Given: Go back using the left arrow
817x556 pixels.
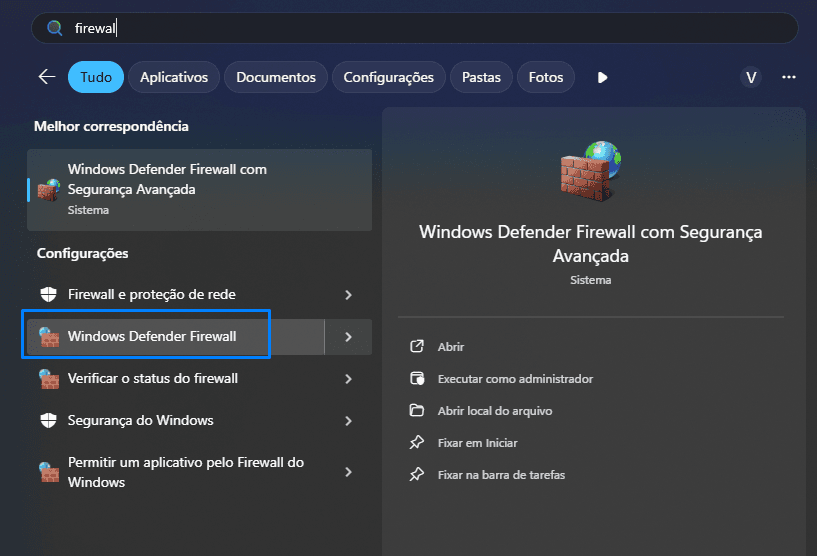Looking at the screenshot, I should 47,77.
